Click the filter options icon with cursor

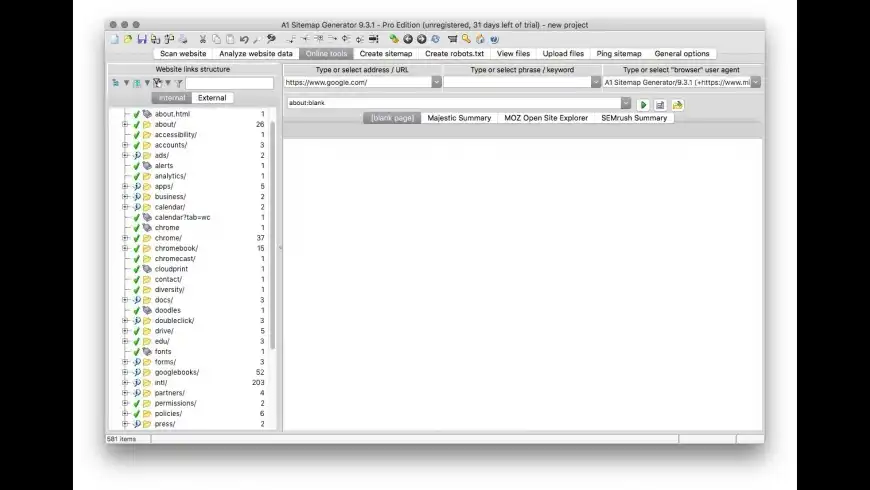(x=158, y=83)
